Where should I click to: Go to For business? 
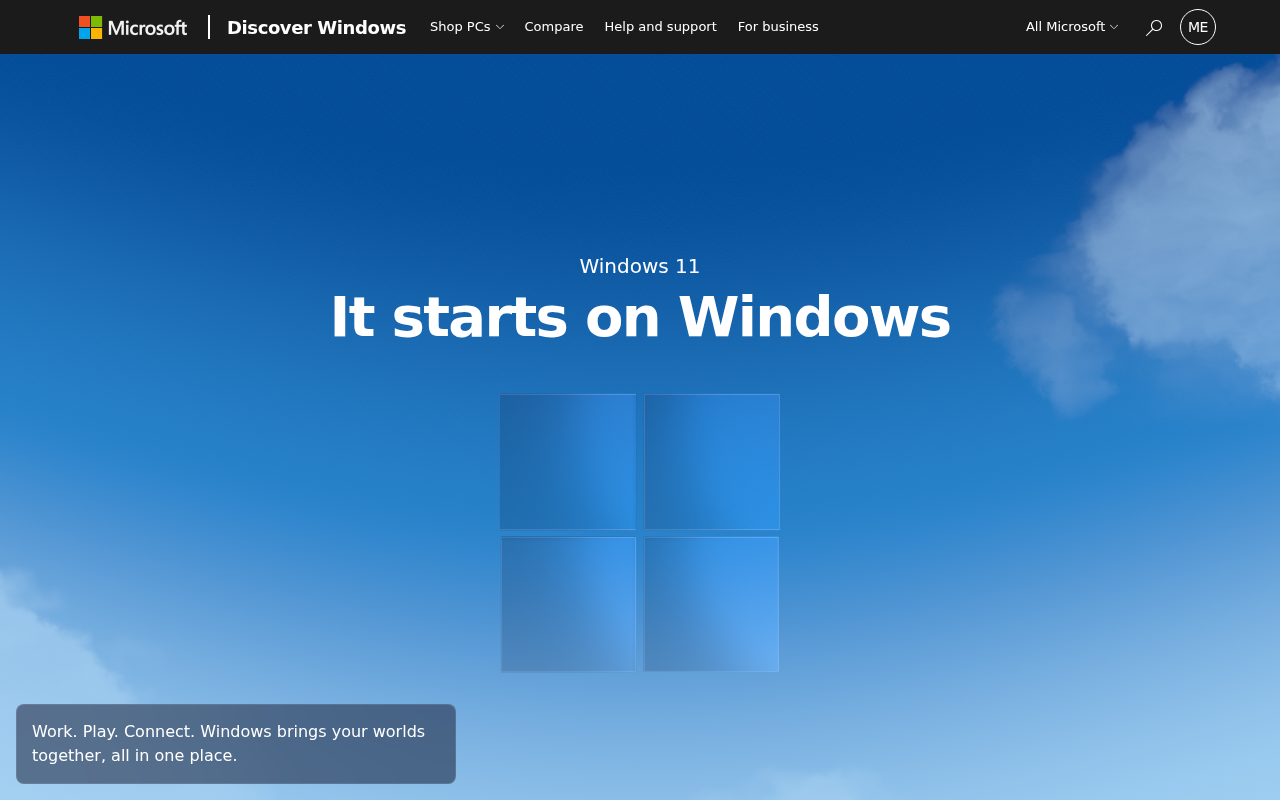tap(778, 27)
